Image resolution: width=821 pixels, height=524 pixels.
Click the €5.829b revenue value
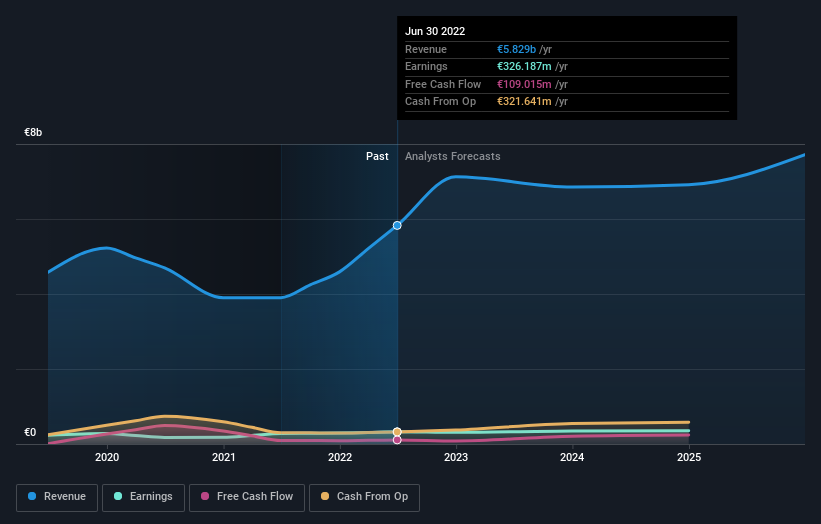516,49
